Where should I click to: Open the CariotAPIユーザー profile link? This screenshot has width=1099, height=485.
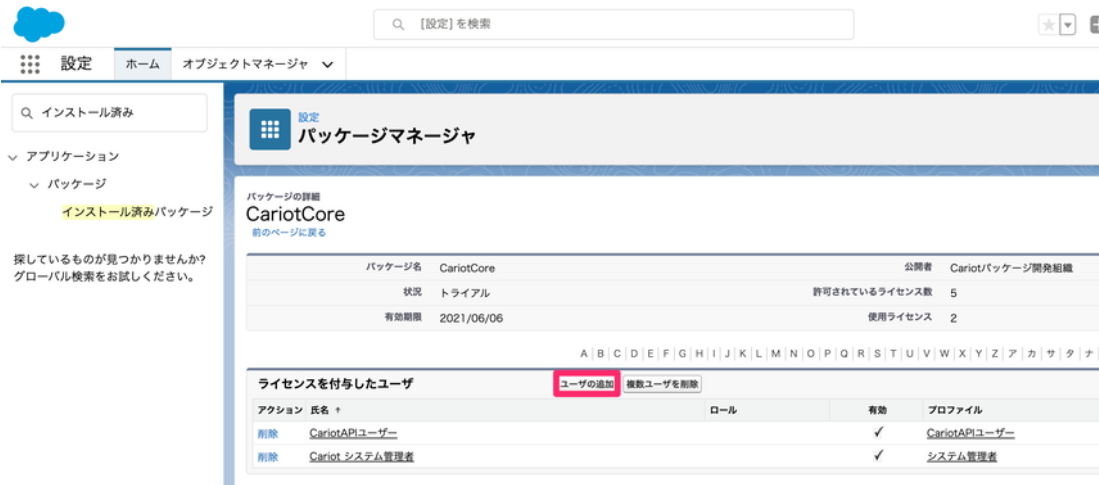click(x=970, y=433)
